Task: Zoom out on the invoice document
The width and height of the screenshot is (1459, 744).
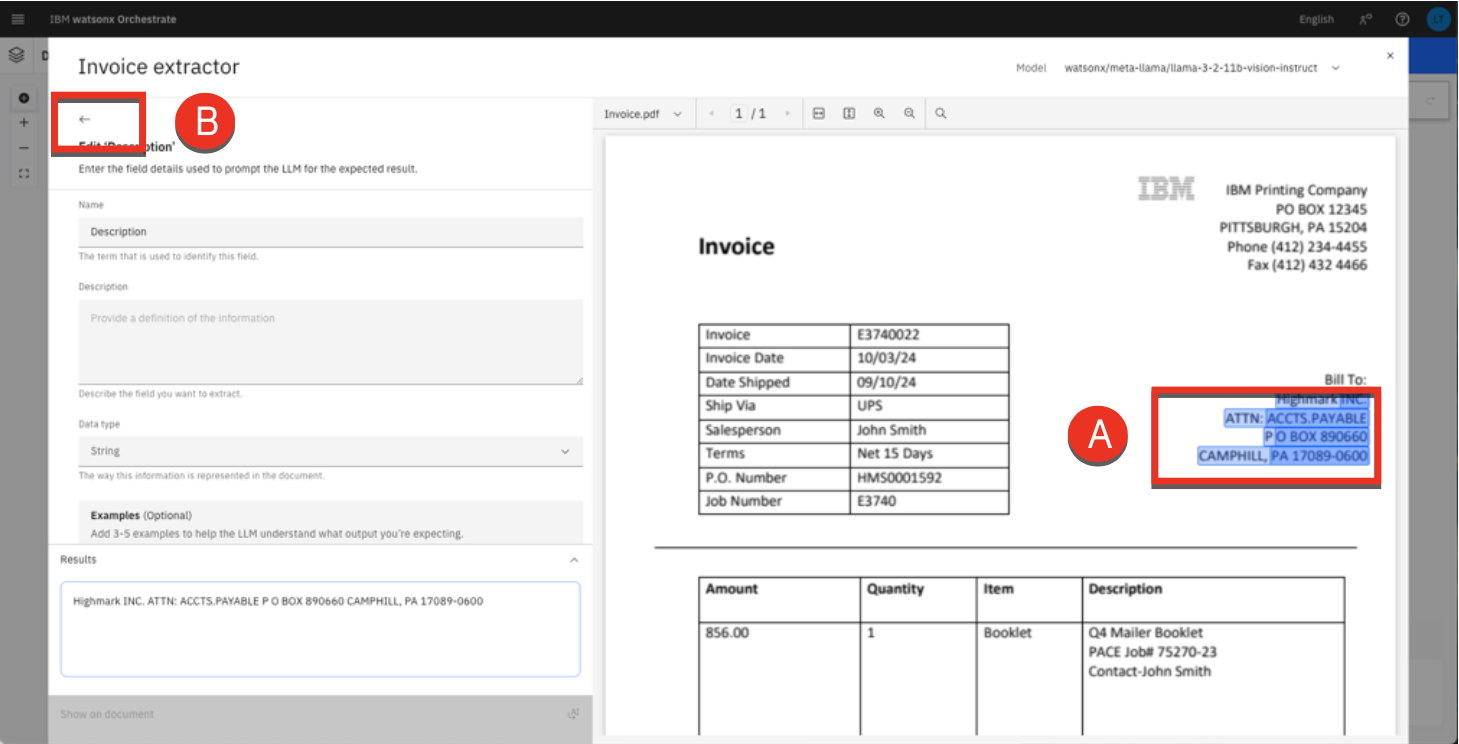Action: (909, 114)
